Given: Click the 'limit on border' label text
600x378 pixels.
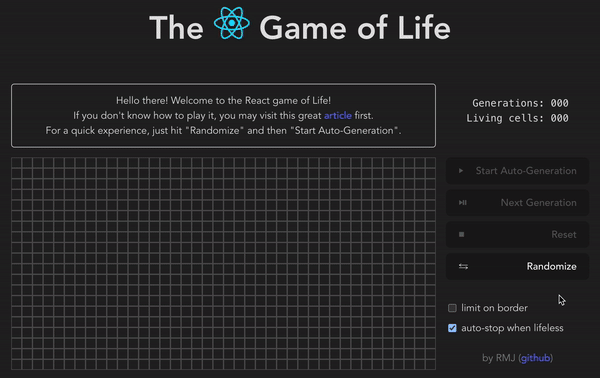Looking at the screenshot, I should pyautogui.click(x=494, y=308).
